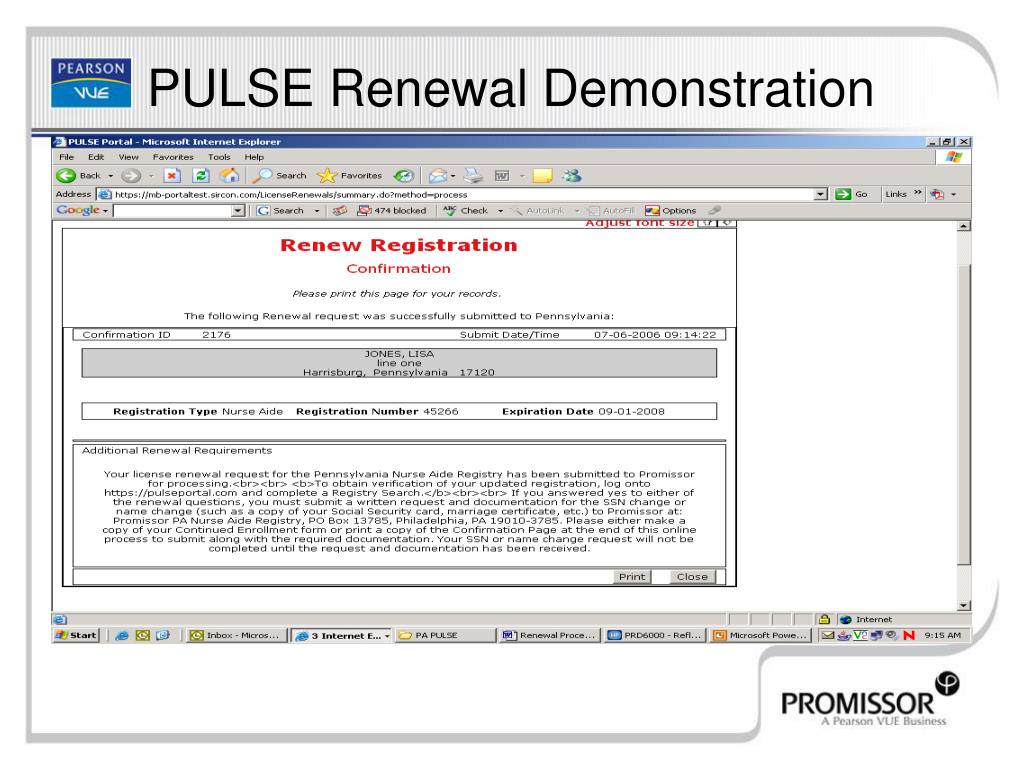Open the View menu
1024x768 pixels.
(129, 157)
